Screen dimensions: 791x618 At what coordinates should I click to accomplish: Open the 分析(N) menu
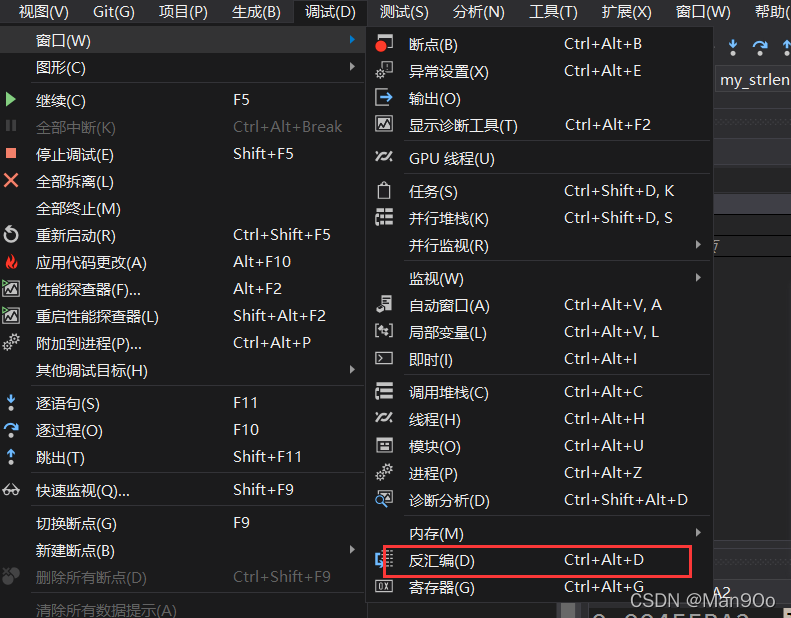[479, 12]
